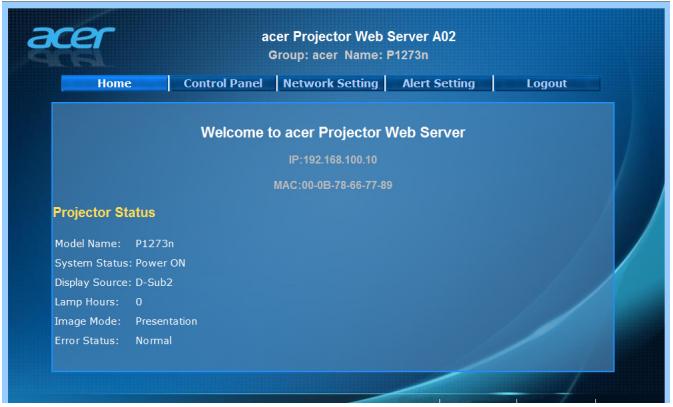The image size is (673, 407).
Task: Select the MAC:00-0B-78-66-77-89 text
Action: click(333, 185)
